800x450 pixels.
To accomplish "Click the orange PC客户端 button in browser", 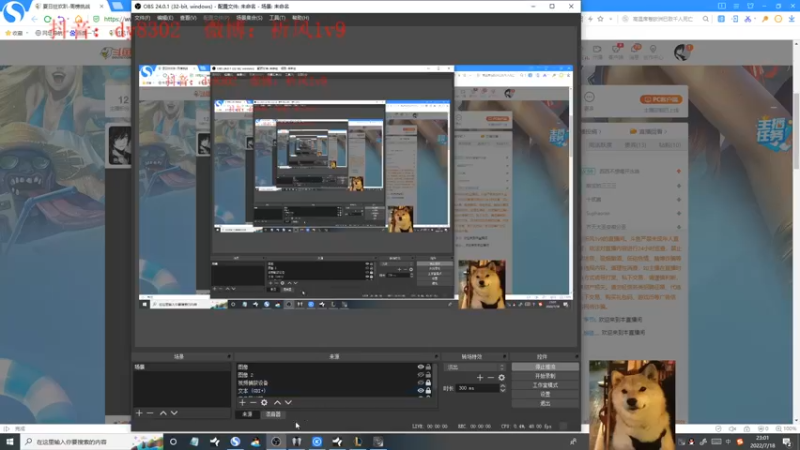I will pyautogui.click(x=661, y=99).
